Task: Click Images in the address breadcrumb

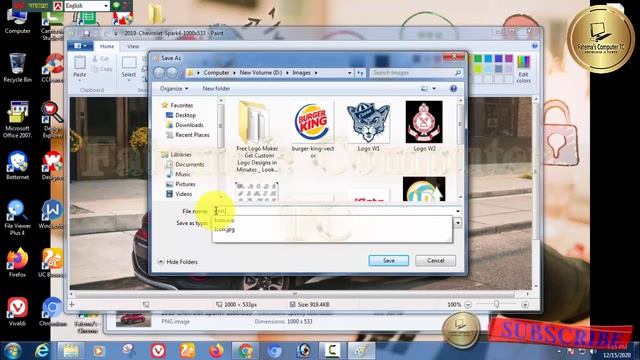Action: (301, 73)
